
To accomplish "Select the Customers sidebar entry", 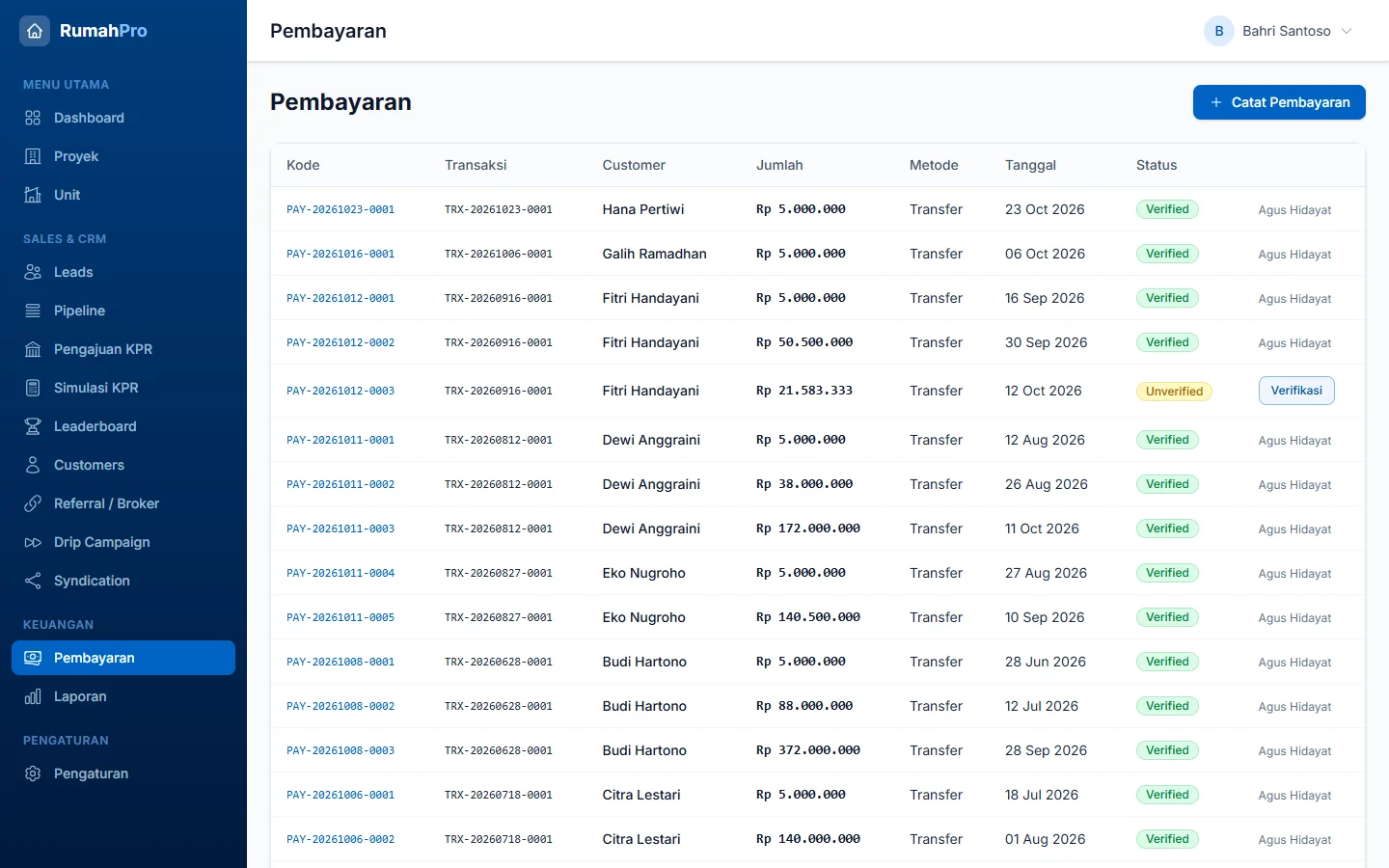I will [123, 465].
